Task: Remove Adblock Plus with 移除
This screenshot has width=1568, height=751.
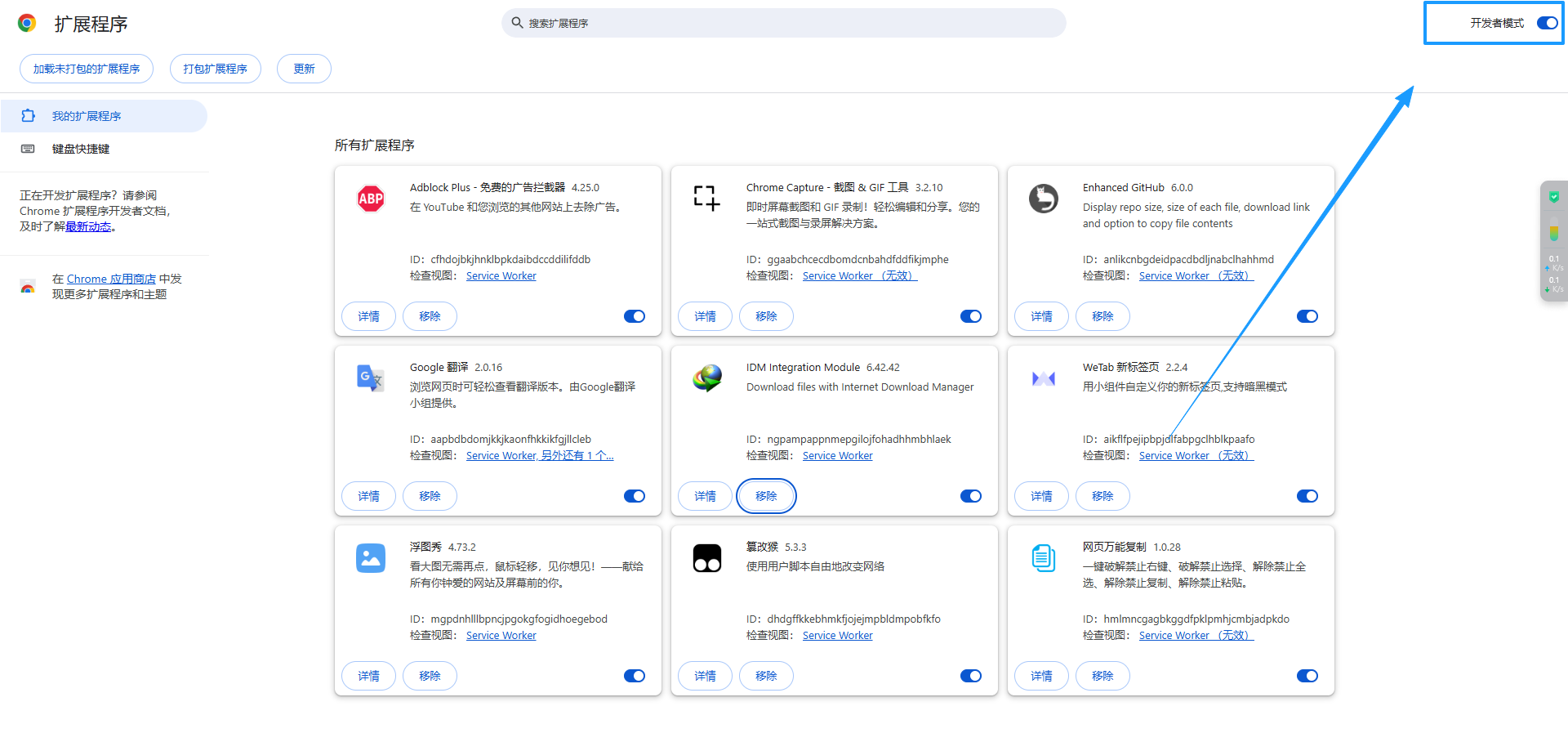Action: [430, 316]
